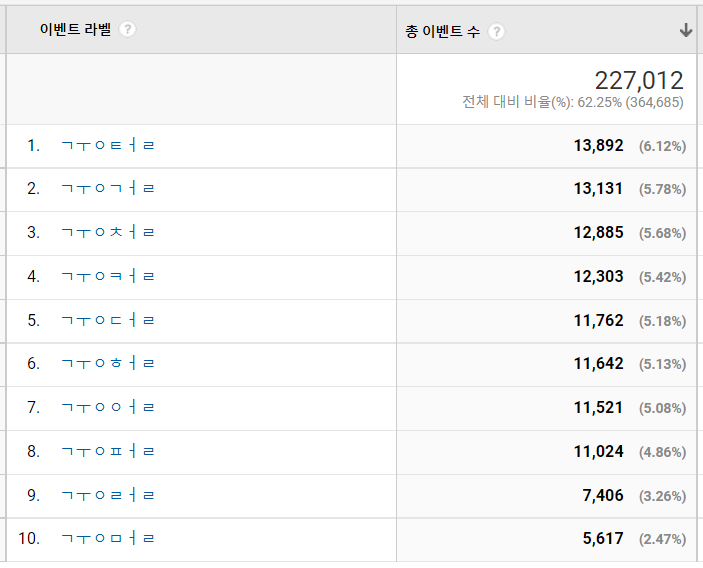Open event label ㄱㅜㅇㄹㅓㄹ link
The image size is (703, 568).
click(x=108, y=495)
